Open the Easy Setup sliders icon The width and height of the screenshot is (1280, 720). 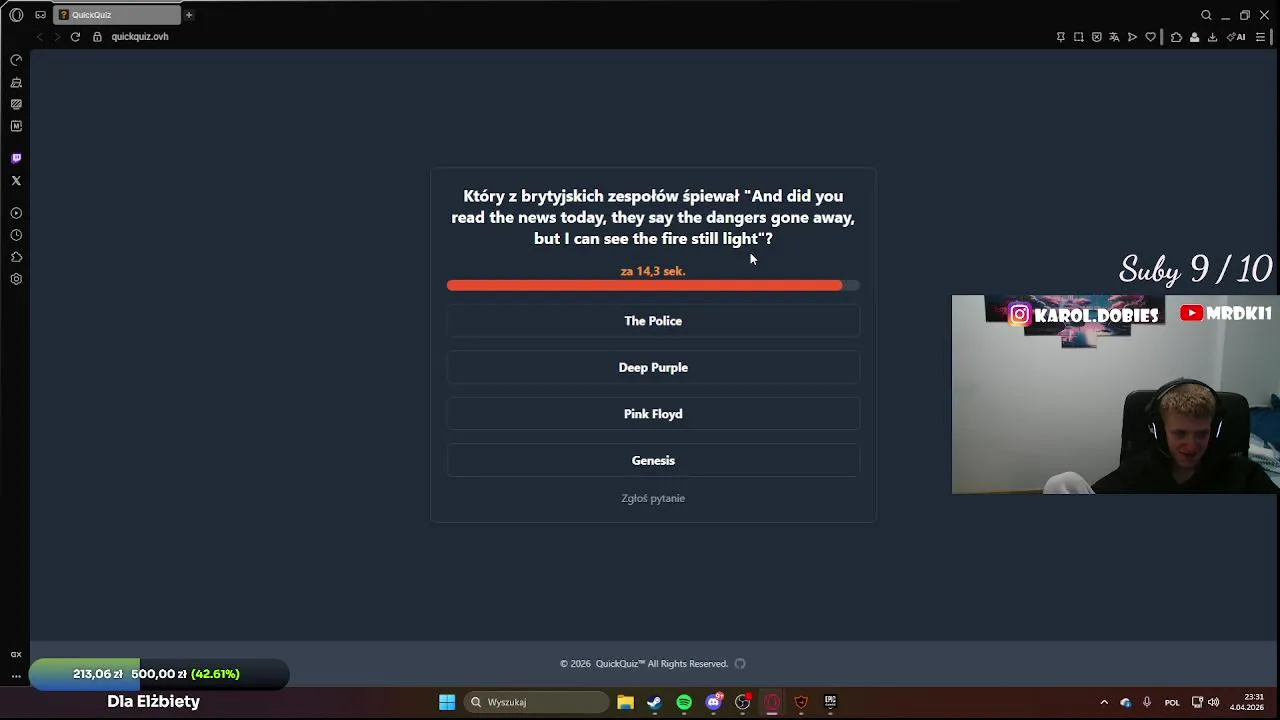coord(1260,37)
